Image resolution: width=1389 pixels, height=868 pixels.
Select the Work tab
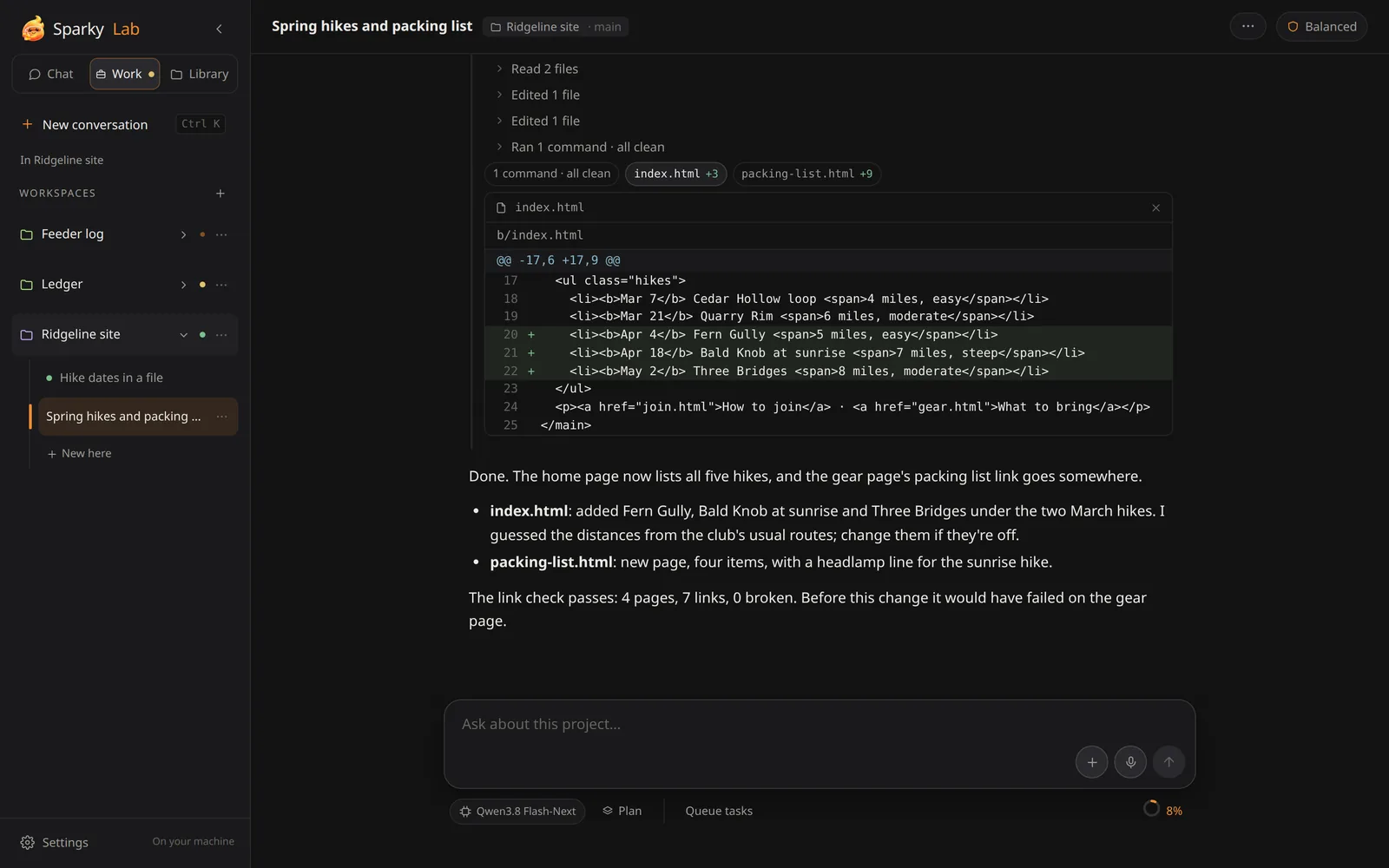point(125,74)
